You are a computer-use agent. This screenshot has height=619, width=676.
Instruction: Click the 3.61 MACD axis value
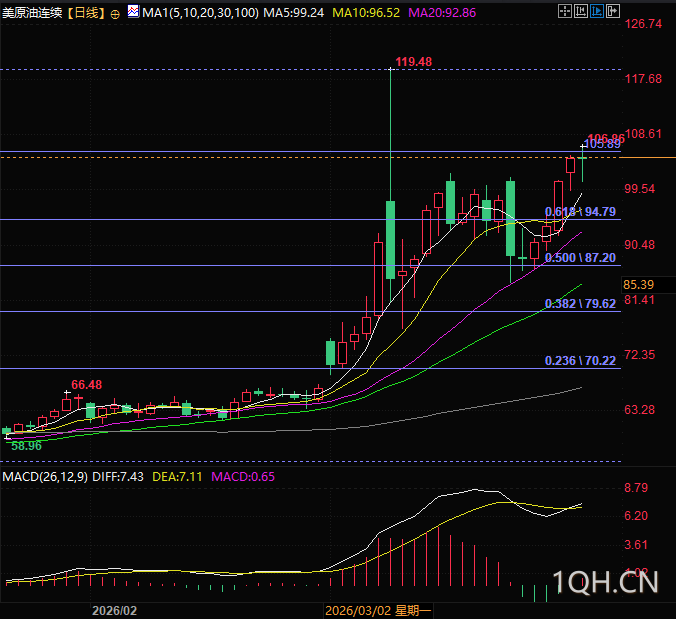(636, 545)
